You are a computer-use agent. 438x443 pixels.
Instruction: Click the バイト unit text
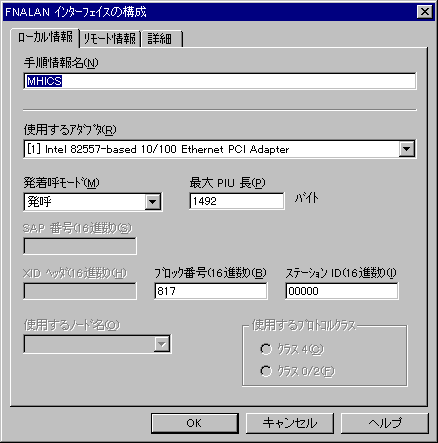(306, 198)
